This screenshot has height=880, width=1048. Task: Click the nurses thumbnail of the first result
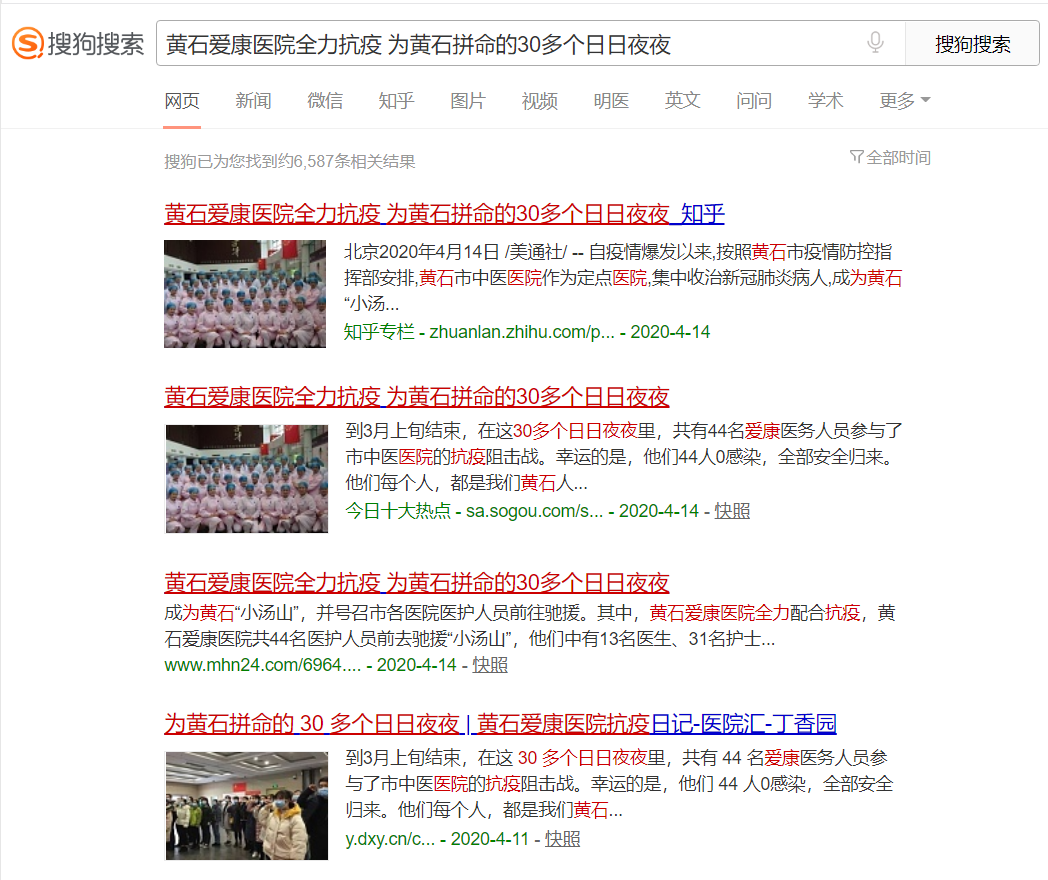coord(245,293)
